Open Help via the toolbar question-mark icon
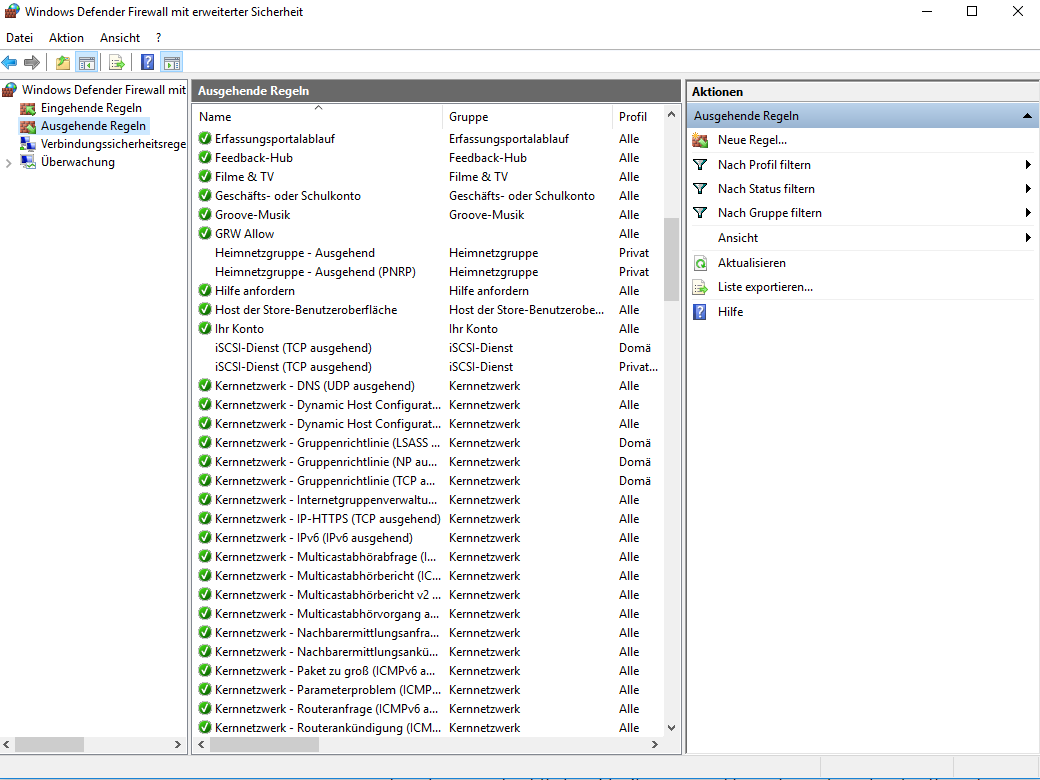 click(x=147, y=62)
